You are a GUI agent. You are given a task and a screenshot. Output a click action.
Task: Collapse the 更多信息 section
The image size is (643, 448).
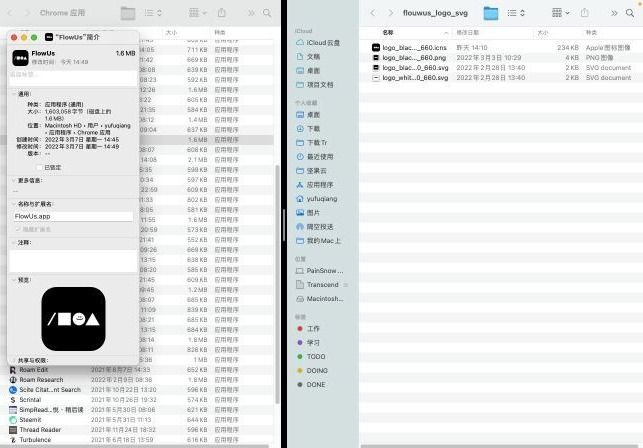click(x=14, y=181)
